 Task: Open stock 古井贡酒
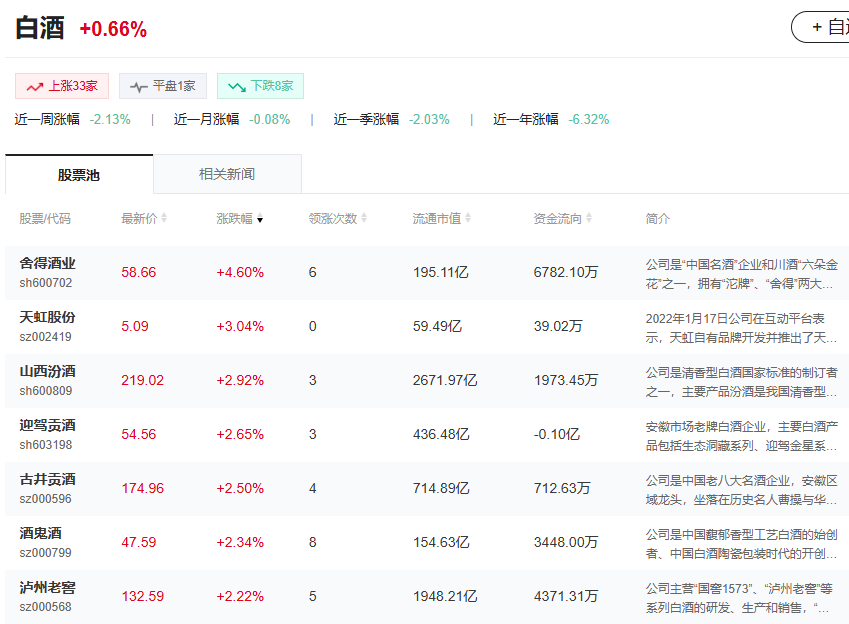click(x=48, y=479)
